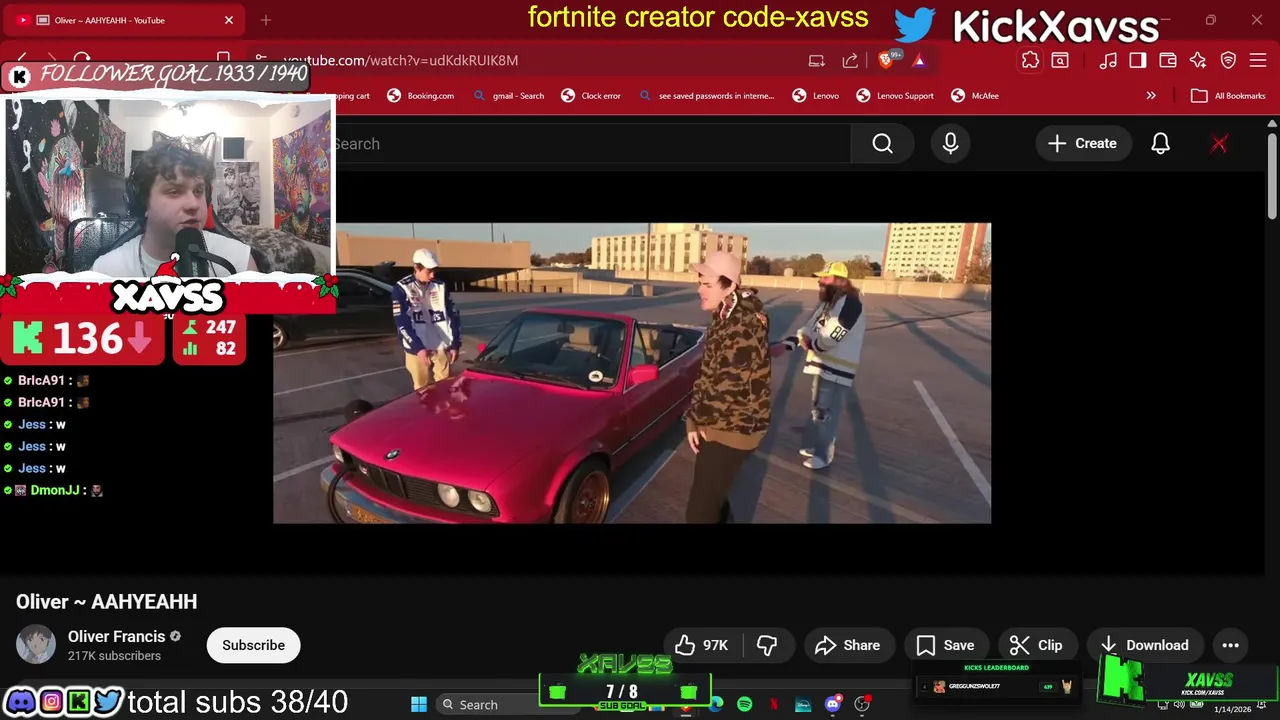This screenshot has height=720, width=1280.
Task: Open search tabs icon in toolbar
Action: tap(1060, 61)
